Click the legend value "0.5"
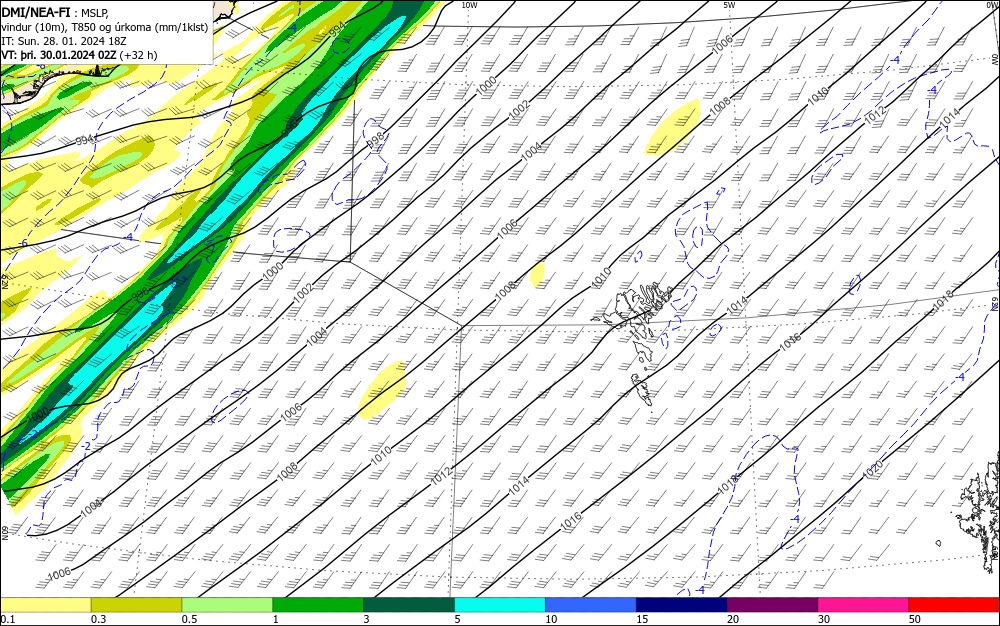1000x626 pixels. pyautogui.click(x=189, y=619)
